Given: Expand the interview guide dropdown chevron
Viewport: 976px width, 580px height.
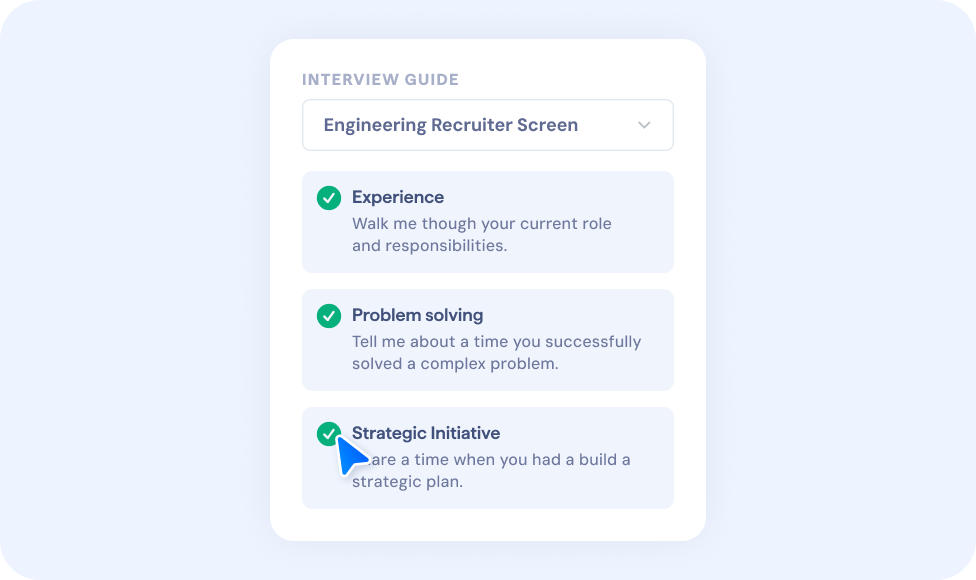Looking at the screenshot, I should (x=644, y=125).
